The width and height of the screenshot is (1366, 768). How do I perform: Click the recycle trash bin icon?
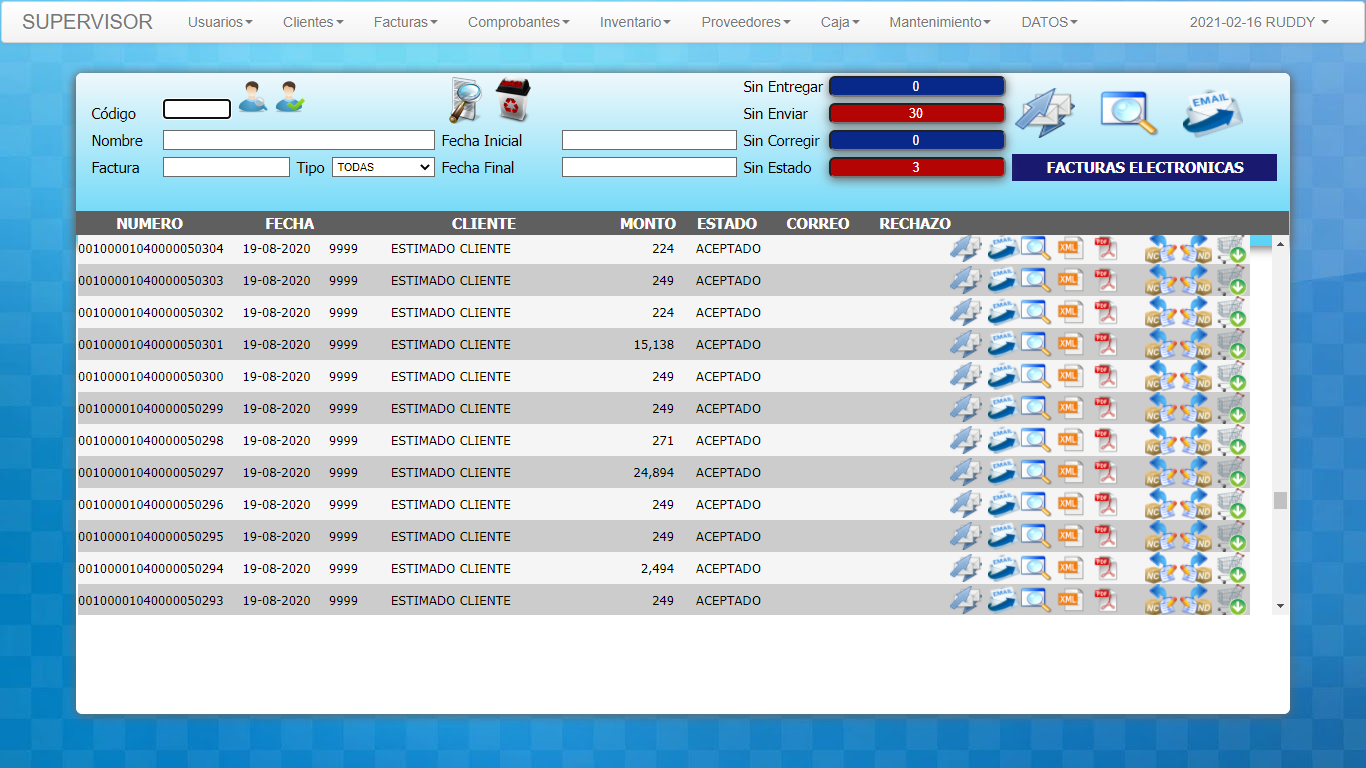click(512, 100)
